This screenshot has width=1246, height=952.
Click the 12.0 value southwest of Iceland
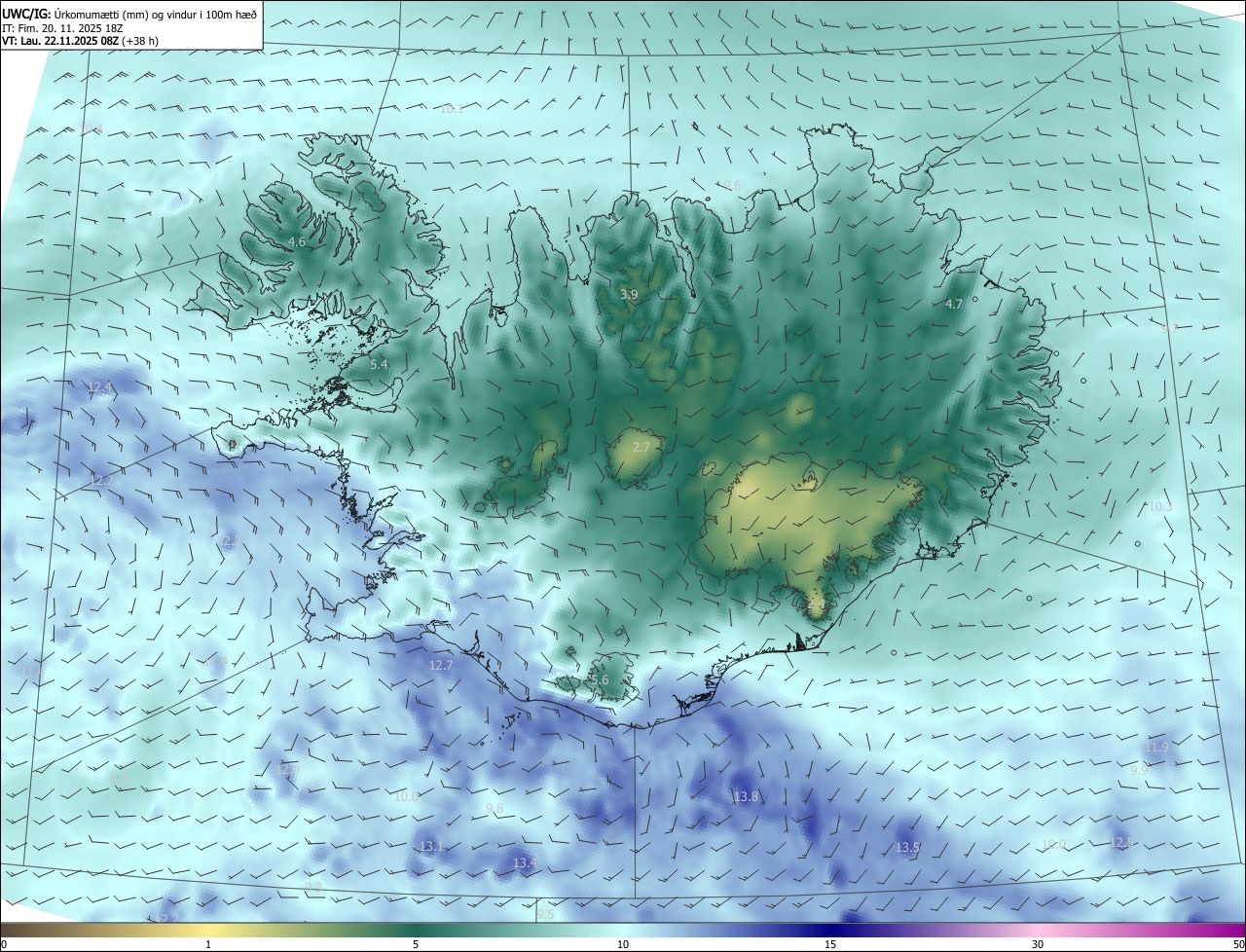point(287,769)
